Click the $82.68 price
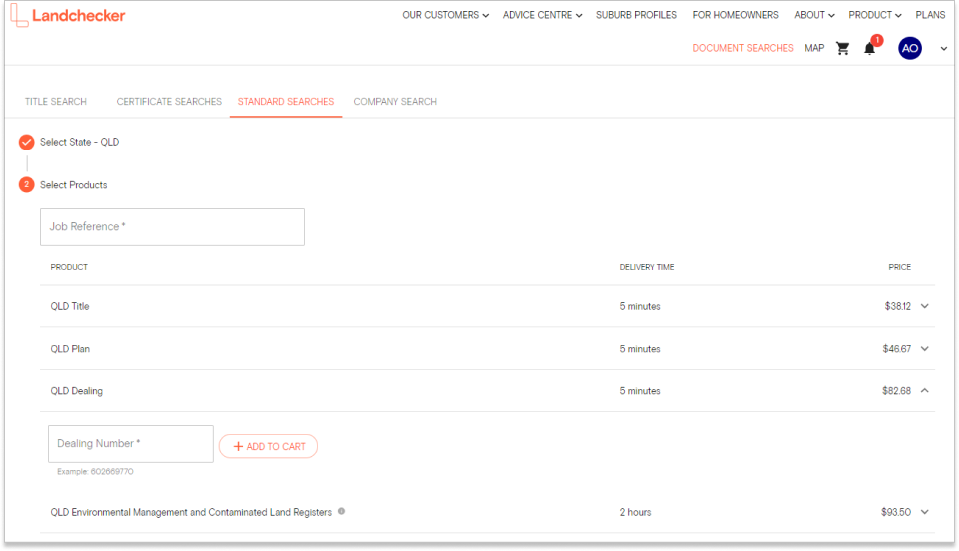Viewport: 959px width, 551px height. [896, 391]
